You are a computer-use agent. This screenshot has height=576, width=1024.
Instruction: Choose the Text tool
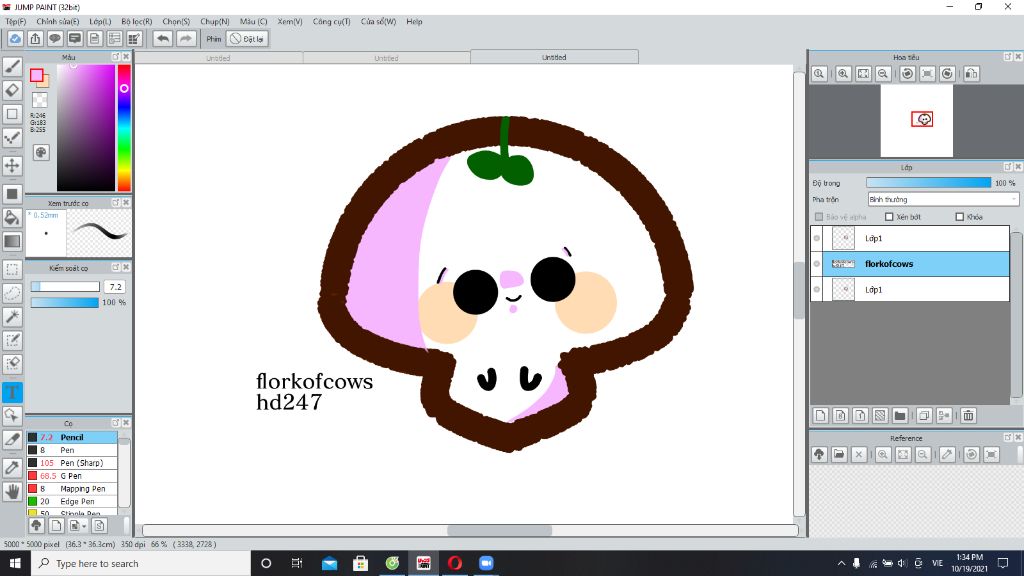(12, 392)
